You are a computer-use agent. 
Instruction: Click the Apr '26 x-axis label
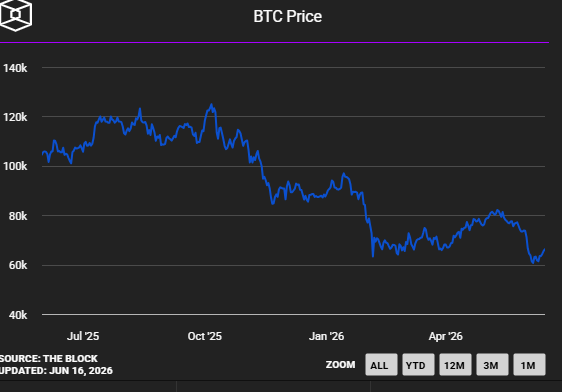[446, 336]
